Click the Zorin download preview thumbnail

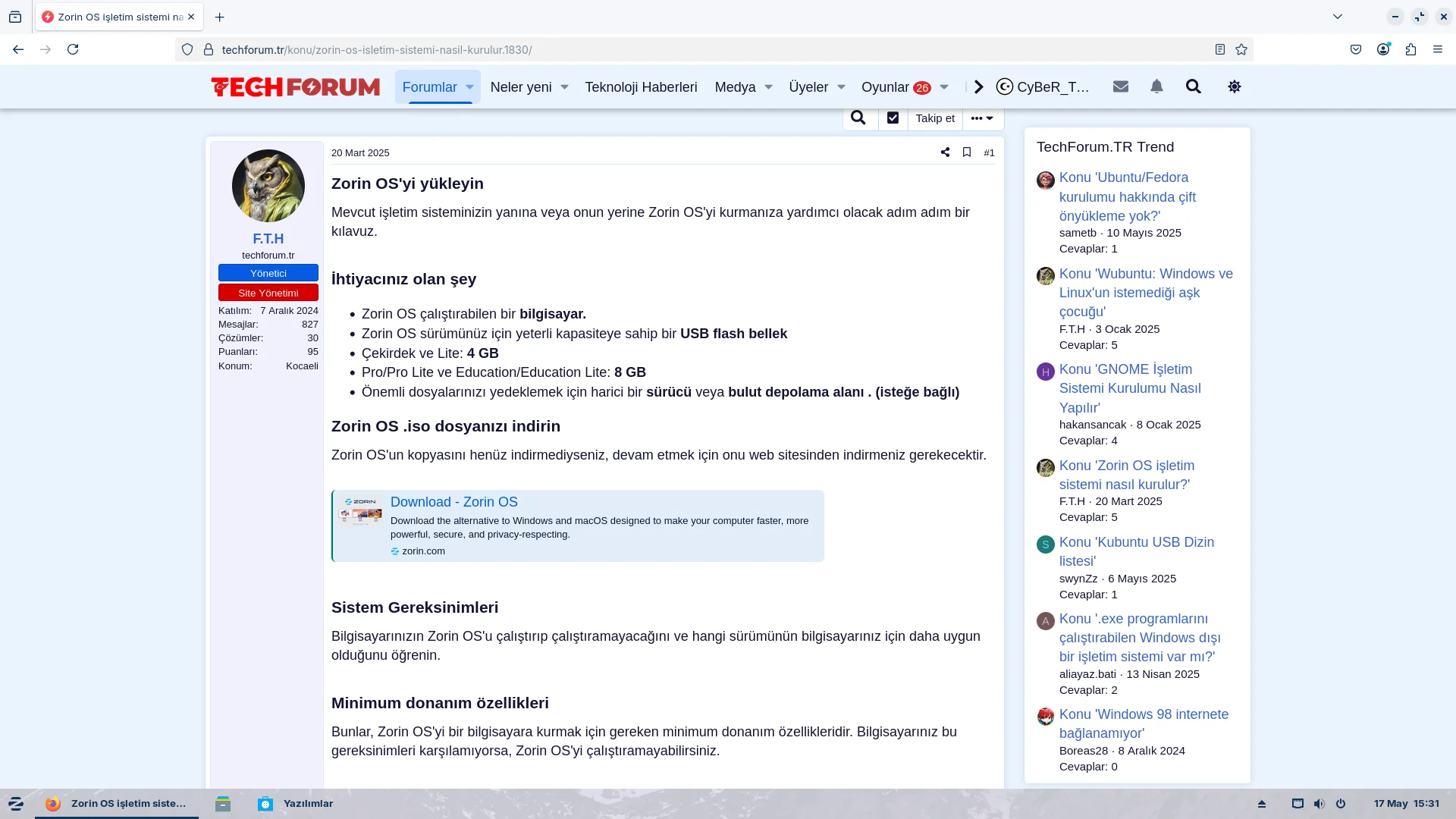point(361,512)
